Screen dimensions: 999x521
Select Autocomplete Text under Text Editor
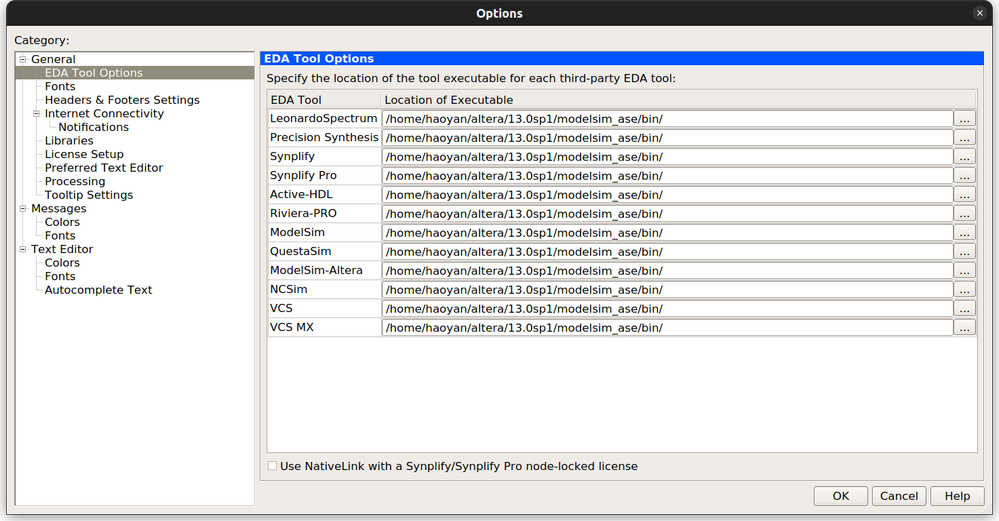[98, 290]
